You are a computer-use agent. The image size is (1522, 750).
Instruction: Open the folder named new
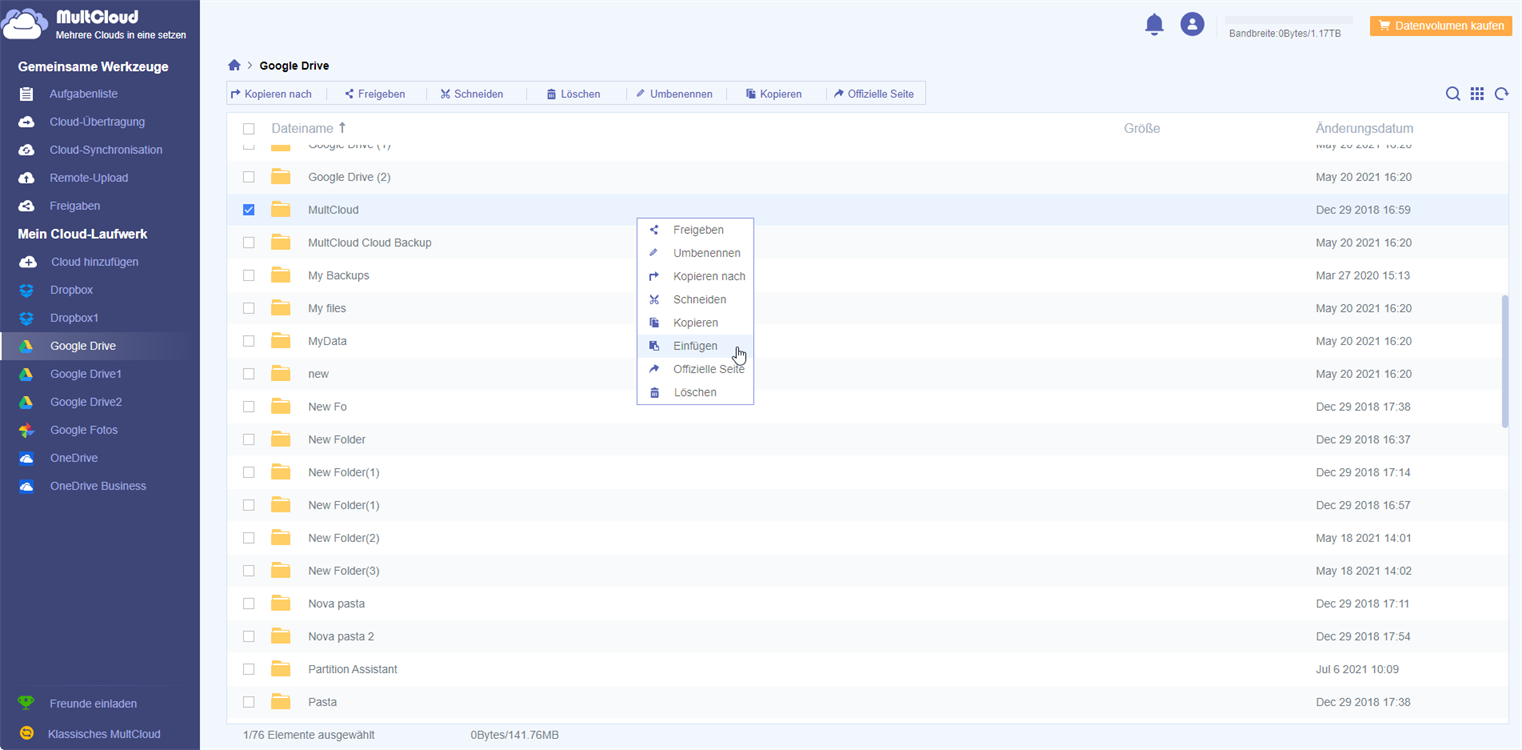pos(318,374)
